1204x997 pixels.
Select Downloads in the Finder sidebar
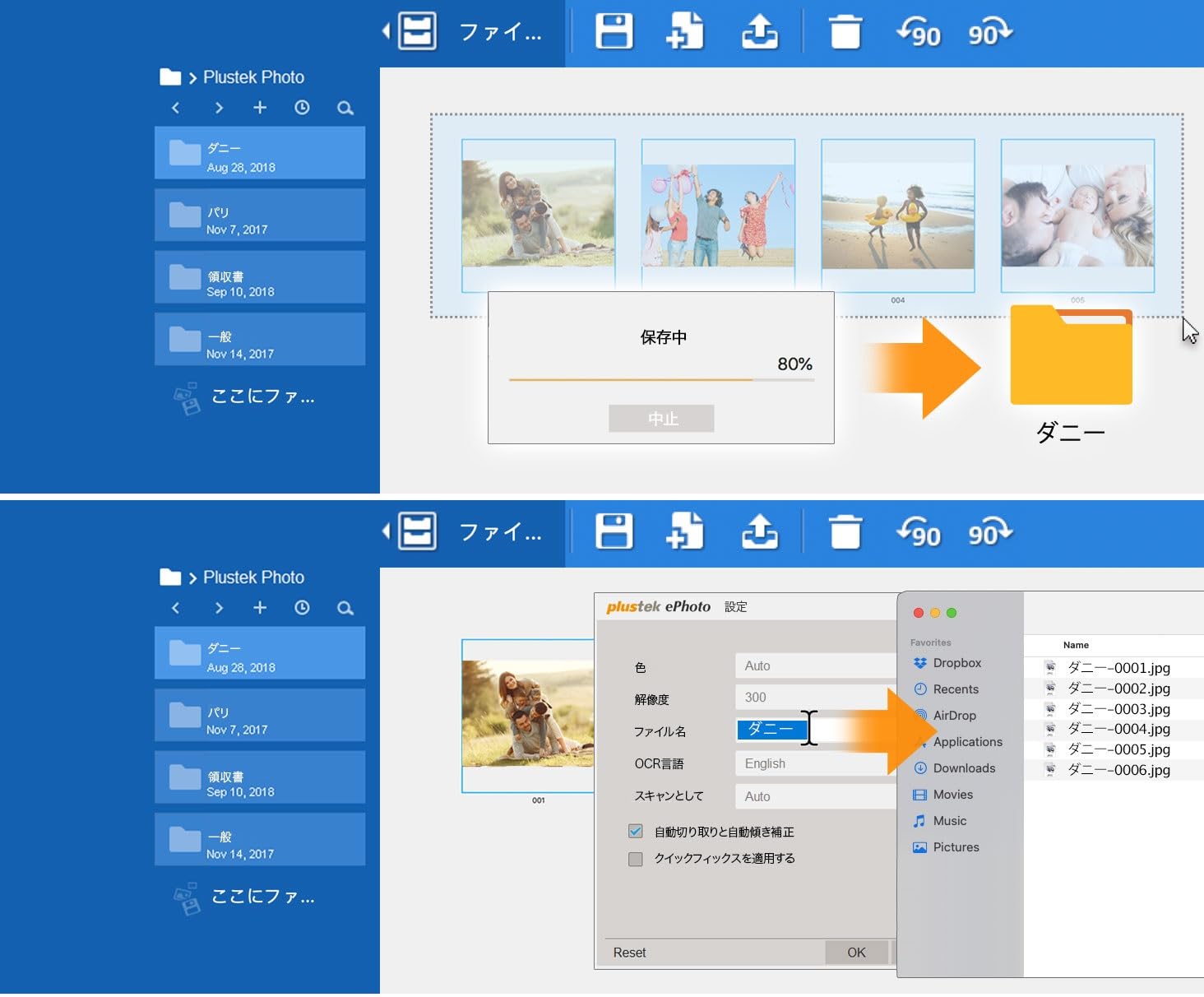pos(963,768)
